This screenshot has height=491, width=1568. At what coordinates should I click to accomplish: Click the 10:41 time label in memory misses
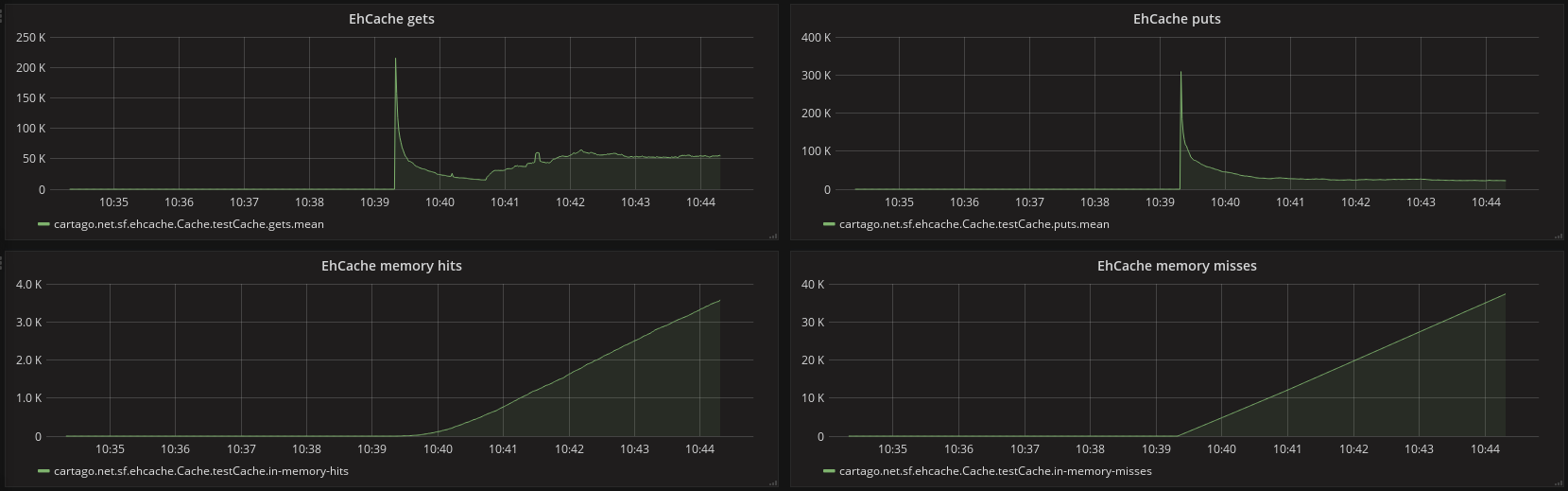tap(1287, 449)
